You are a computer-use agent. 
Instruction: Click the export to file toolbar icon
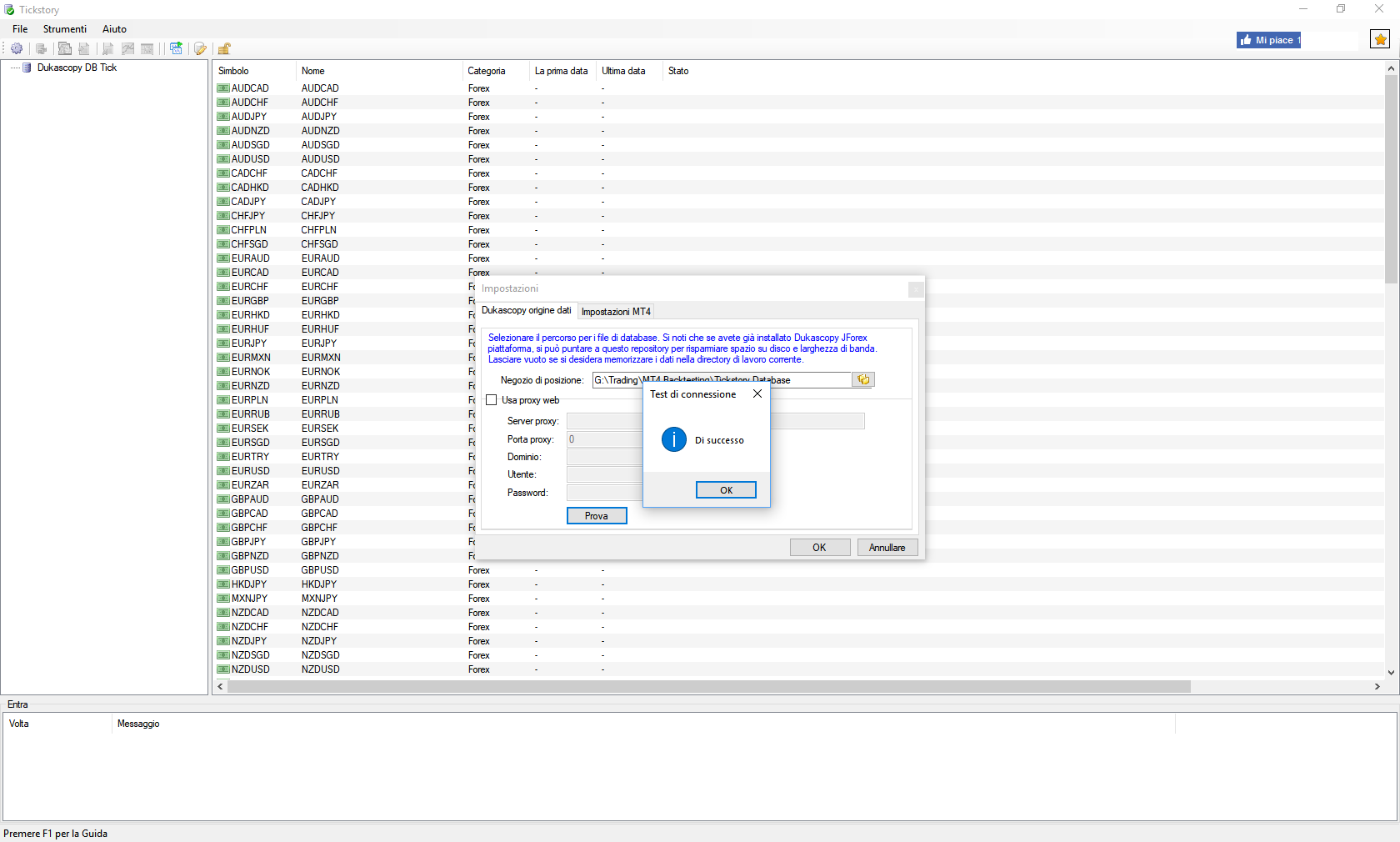(x=65, y=48)
